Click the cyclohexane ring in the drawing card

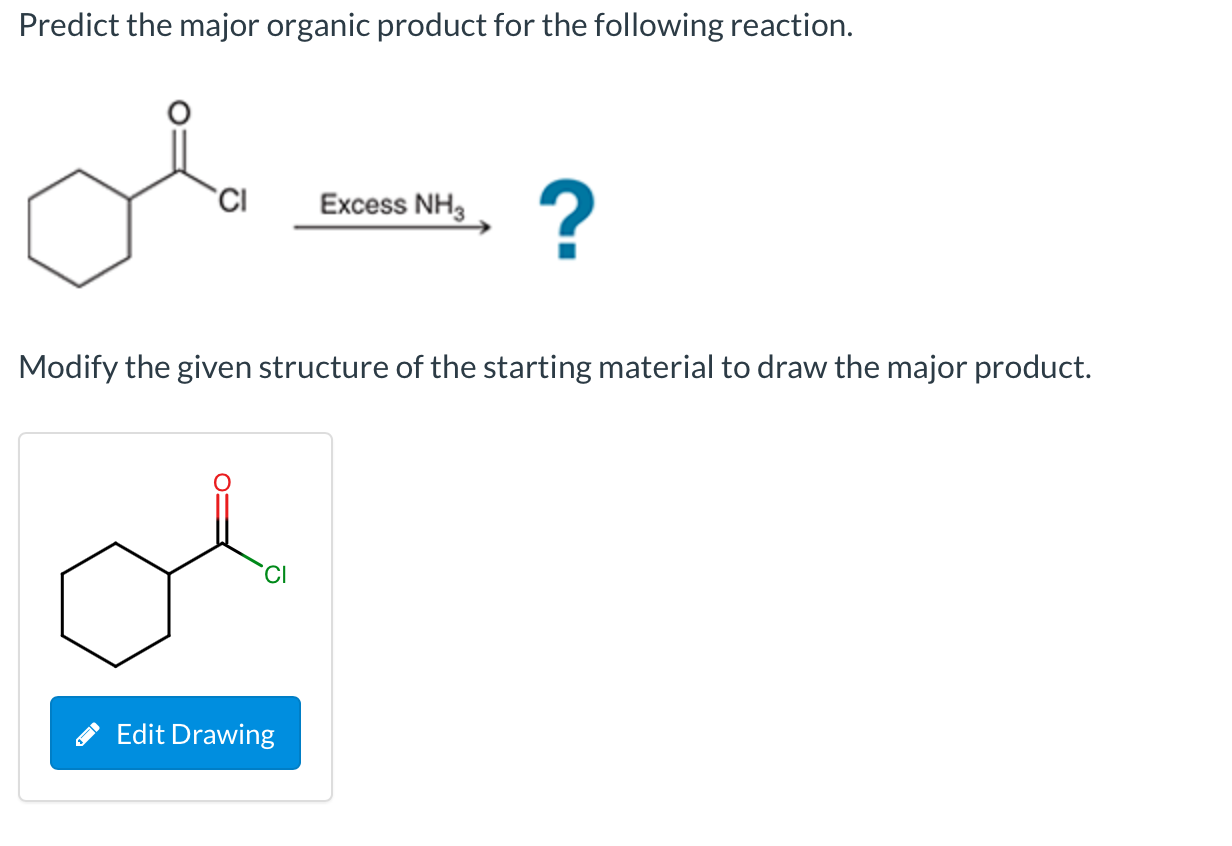[x=115, y=604]
